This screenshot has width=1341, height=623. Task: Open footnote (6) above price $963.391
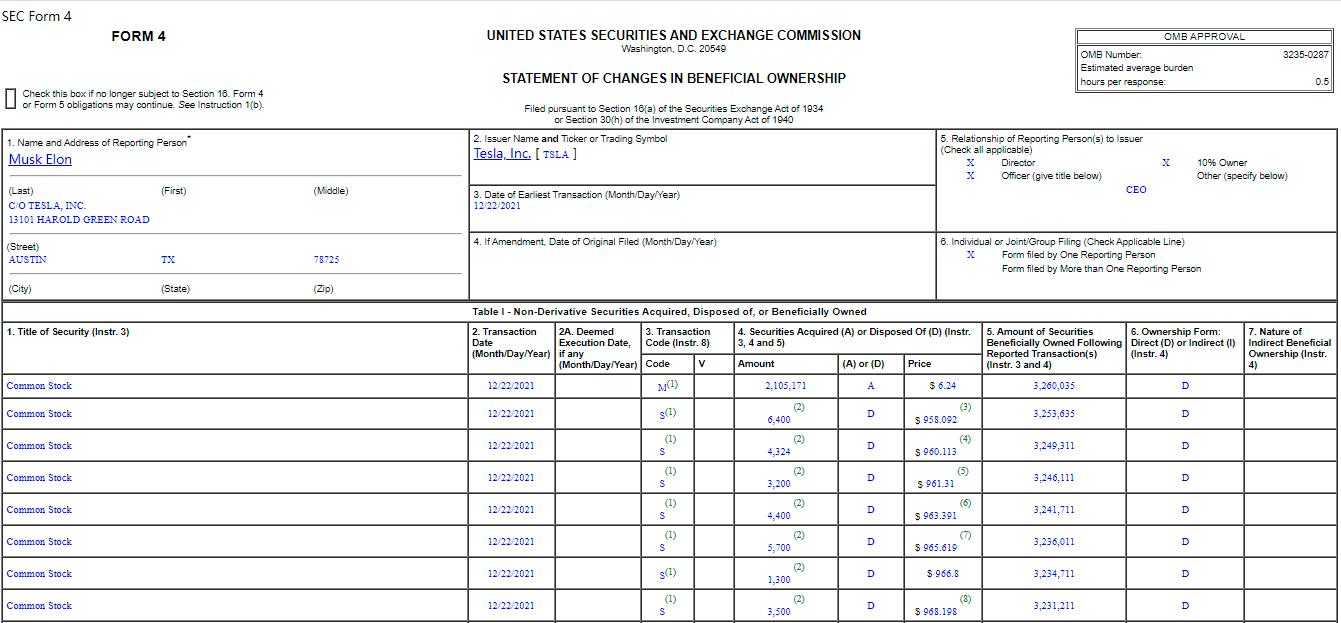click(x=965, y=503)
